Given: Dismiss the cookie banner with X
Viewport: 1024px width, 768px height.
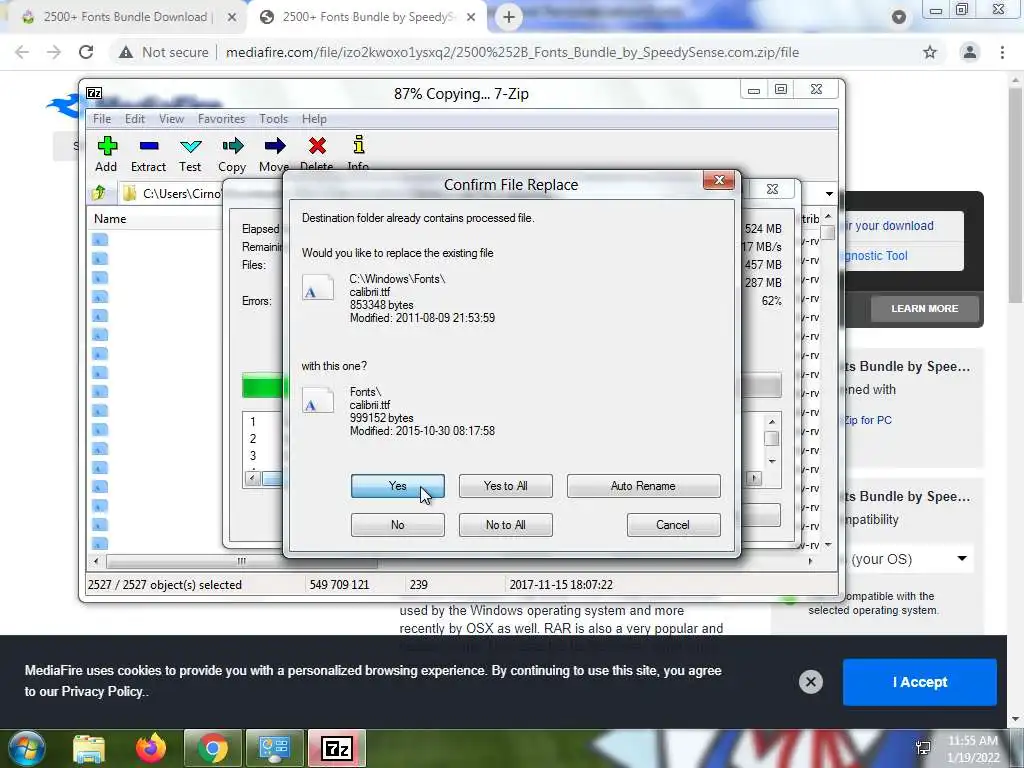Looking at the screenshot, I should pos(810,682).
